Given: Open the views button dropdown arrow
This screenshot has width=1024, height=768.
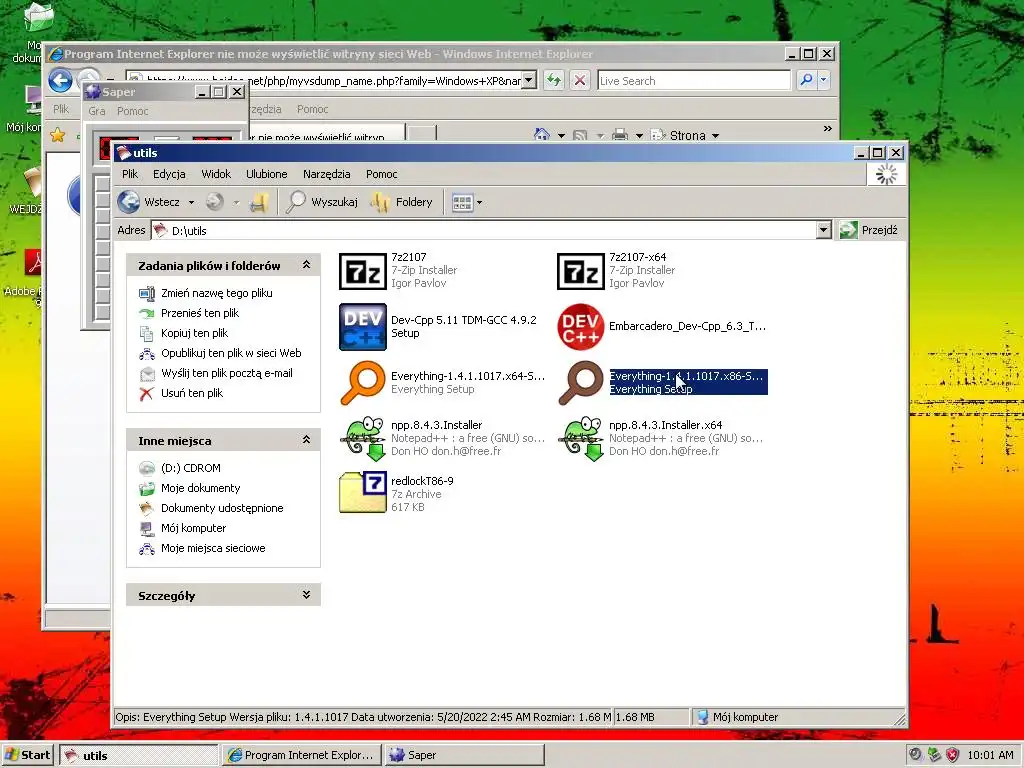Looking at the screenshot, I should pyautogui.click(x=479, y=202).
